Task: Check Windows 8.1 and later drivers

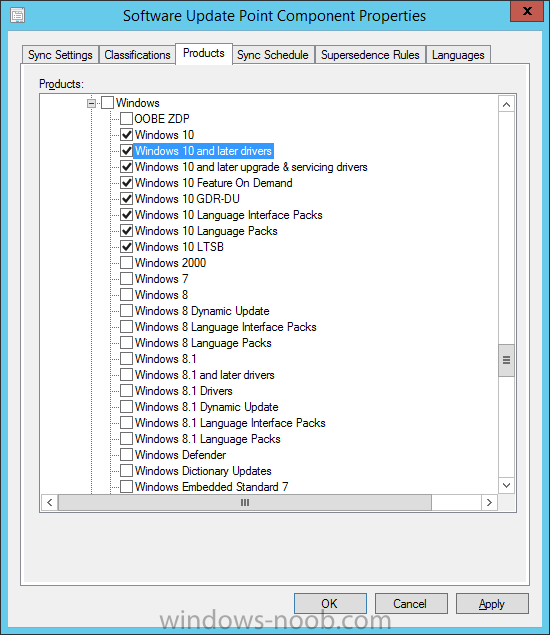Action: (126, 375)
